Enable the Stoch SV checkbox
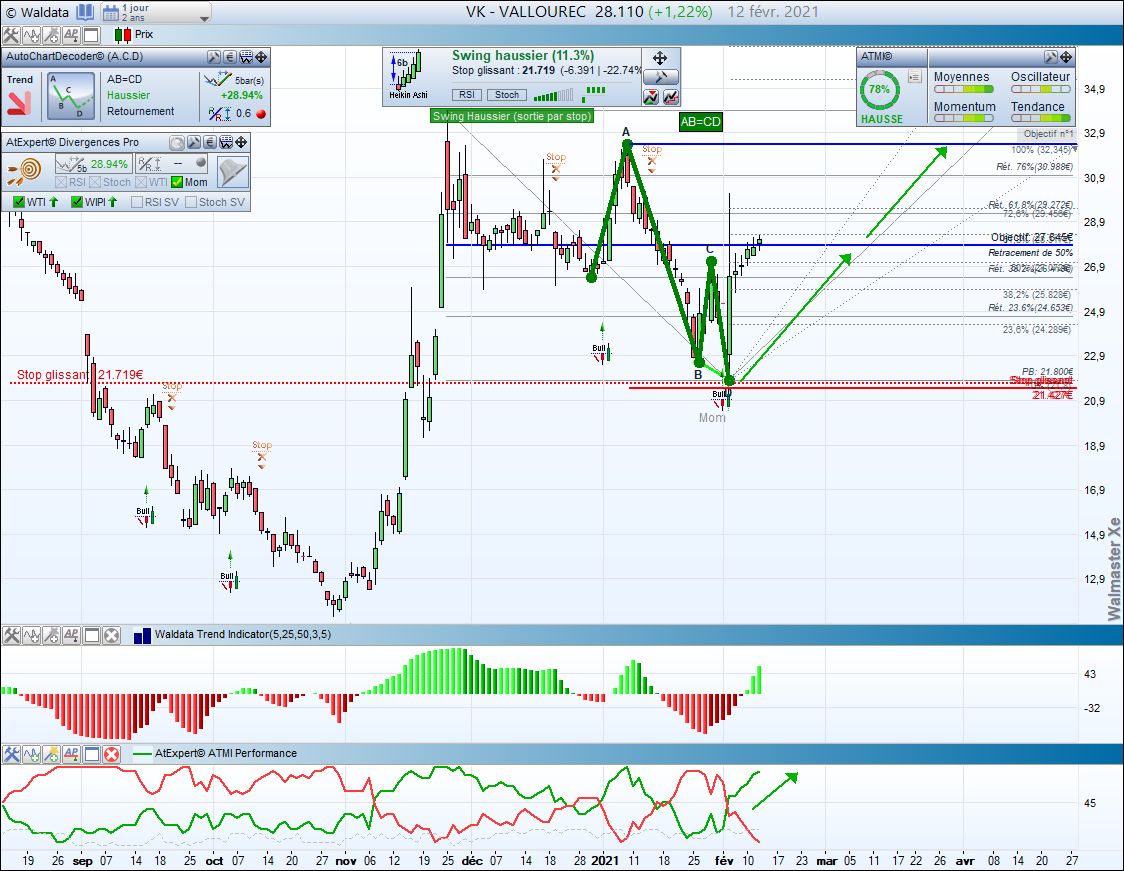This screenshot has height=871, width=1124. coord(191,202)
